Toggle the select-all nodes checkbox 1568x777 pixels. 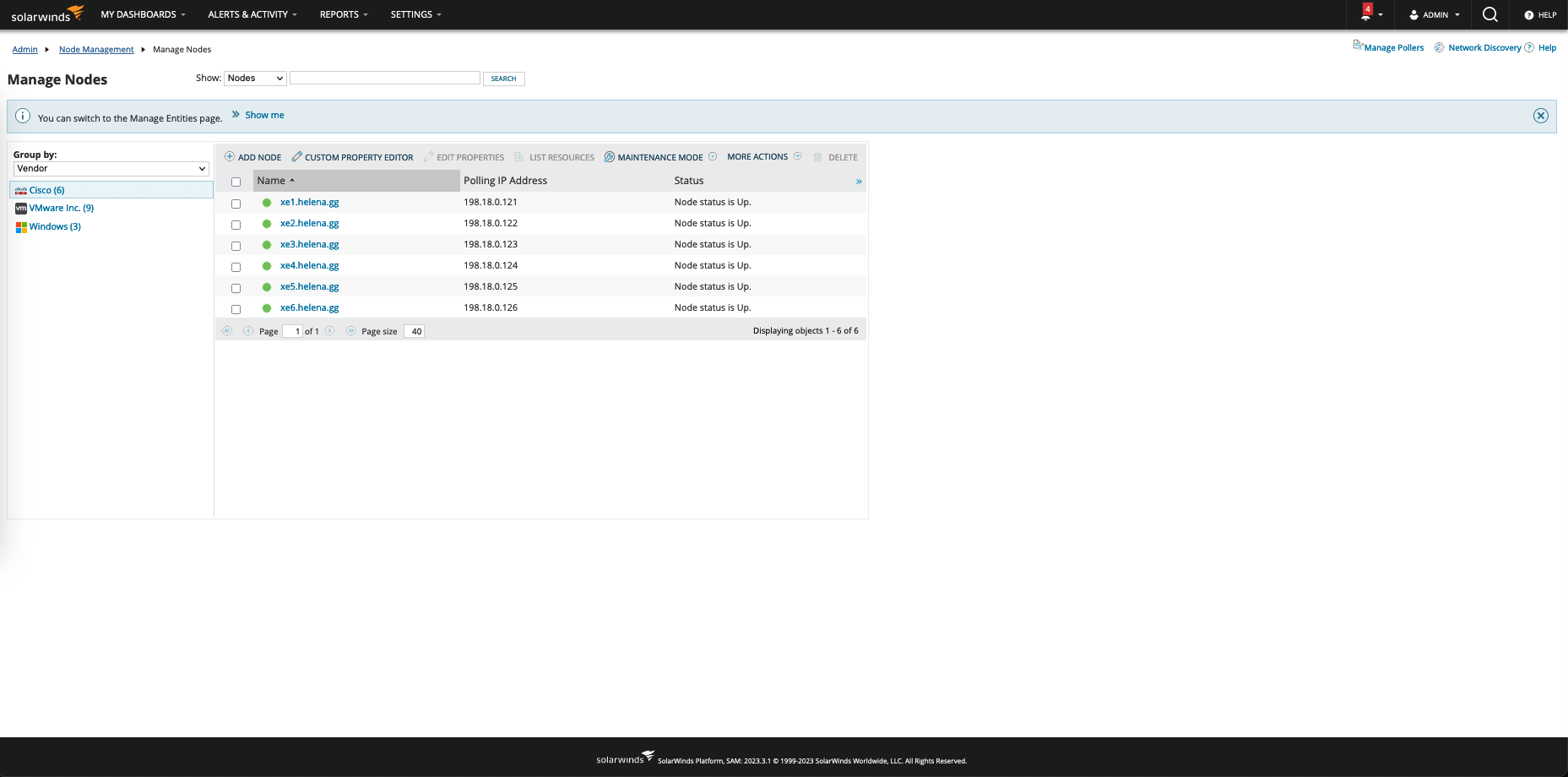[236, 182]
